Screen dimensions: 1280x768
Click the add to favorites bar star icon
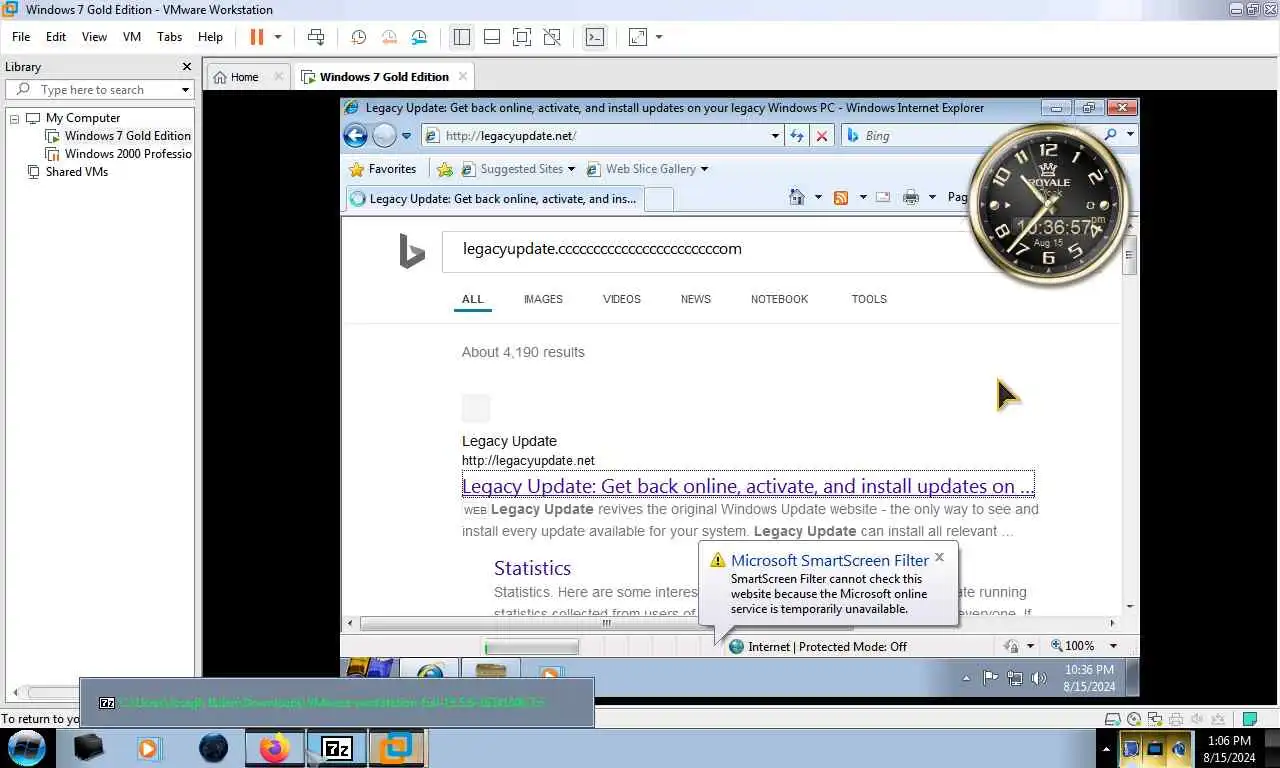point(445,169)
